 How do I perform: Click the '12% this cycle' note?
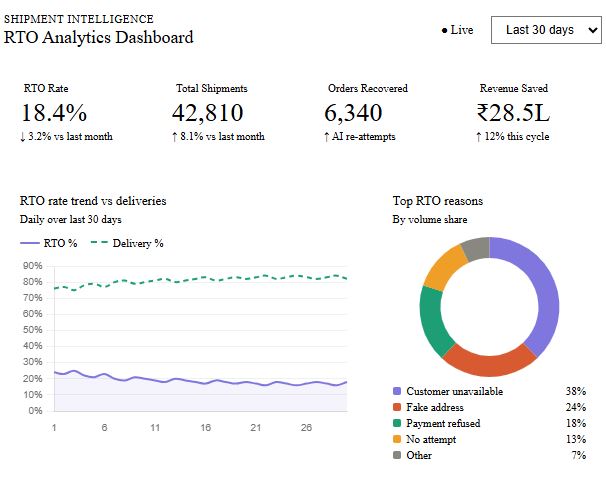tap(513, 136)
